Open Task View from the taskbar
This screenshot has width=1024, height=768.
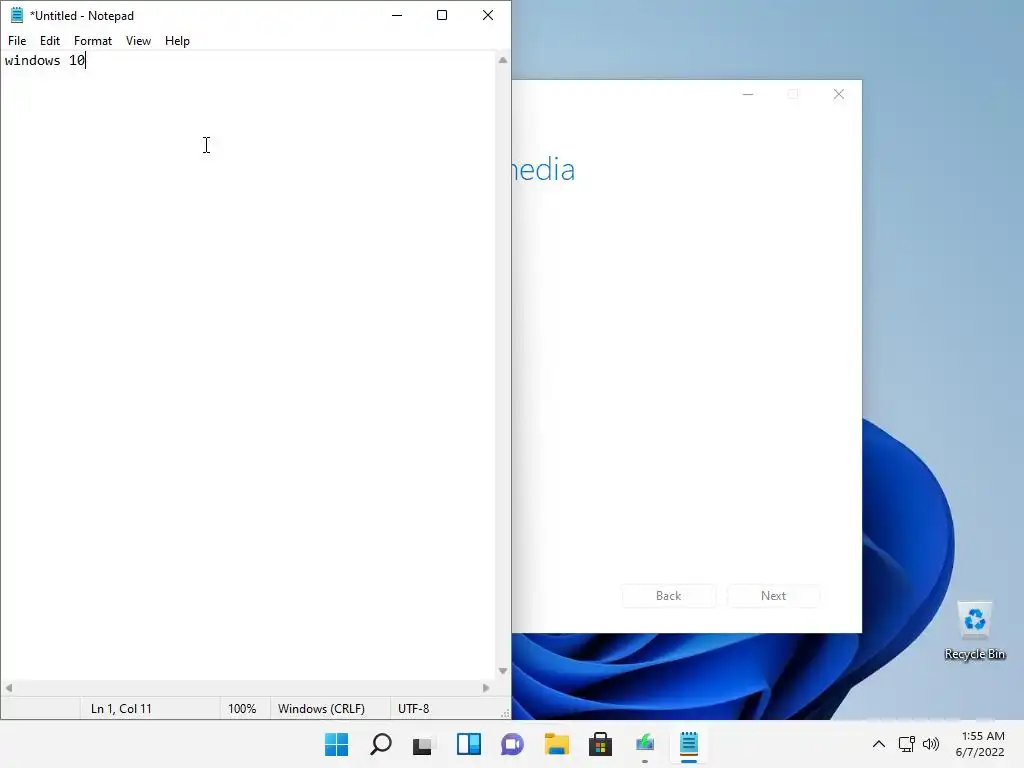(x=423, y=744)
